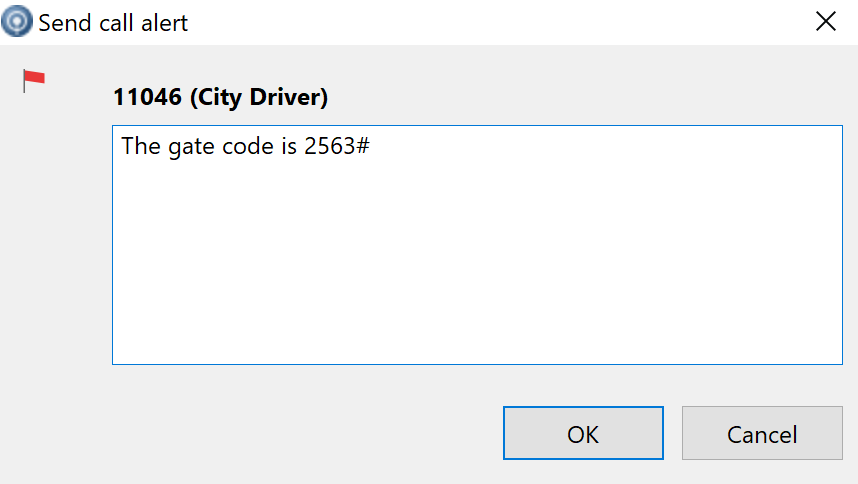858x484 pixels.
Task: Click the Send call alert title text
Action: click(113, 23)
